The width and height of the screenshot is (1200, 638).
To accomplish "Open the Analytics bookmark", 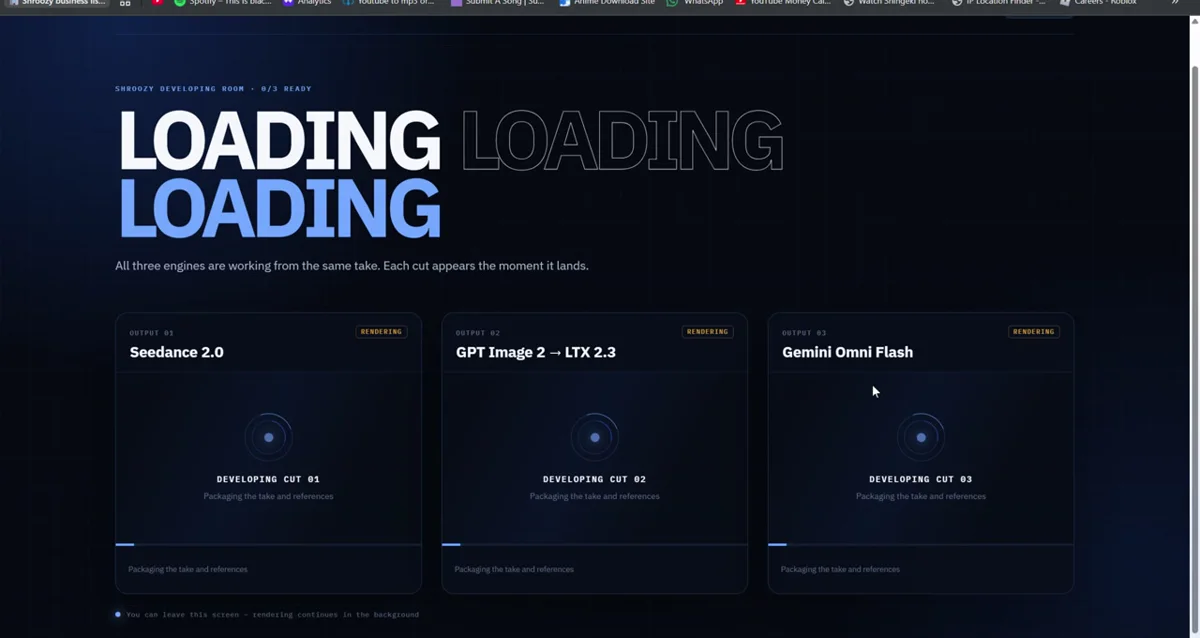I will 307,3.
